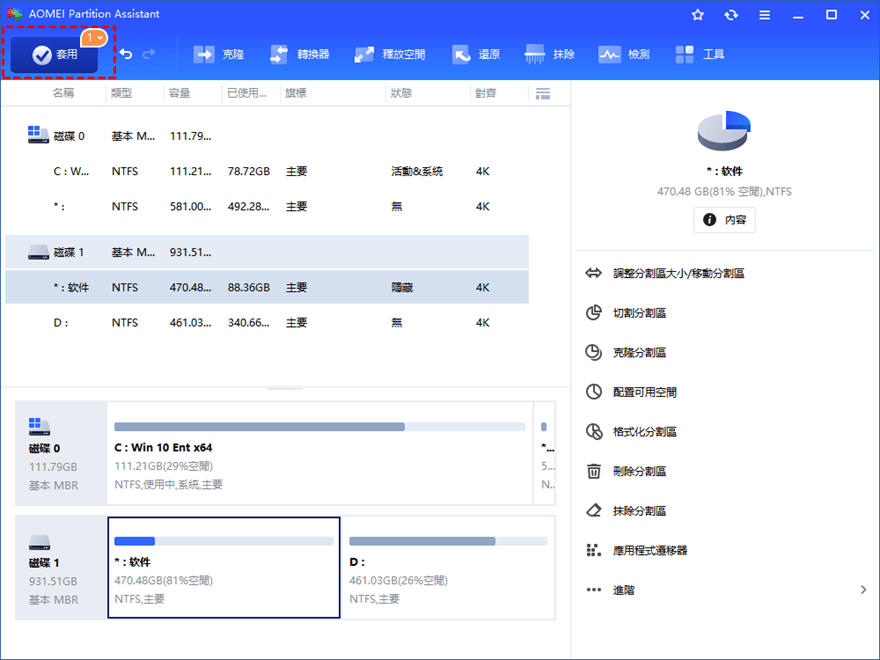
Task: Select the D: partition row in list
Action: click(x=267, y=323)
